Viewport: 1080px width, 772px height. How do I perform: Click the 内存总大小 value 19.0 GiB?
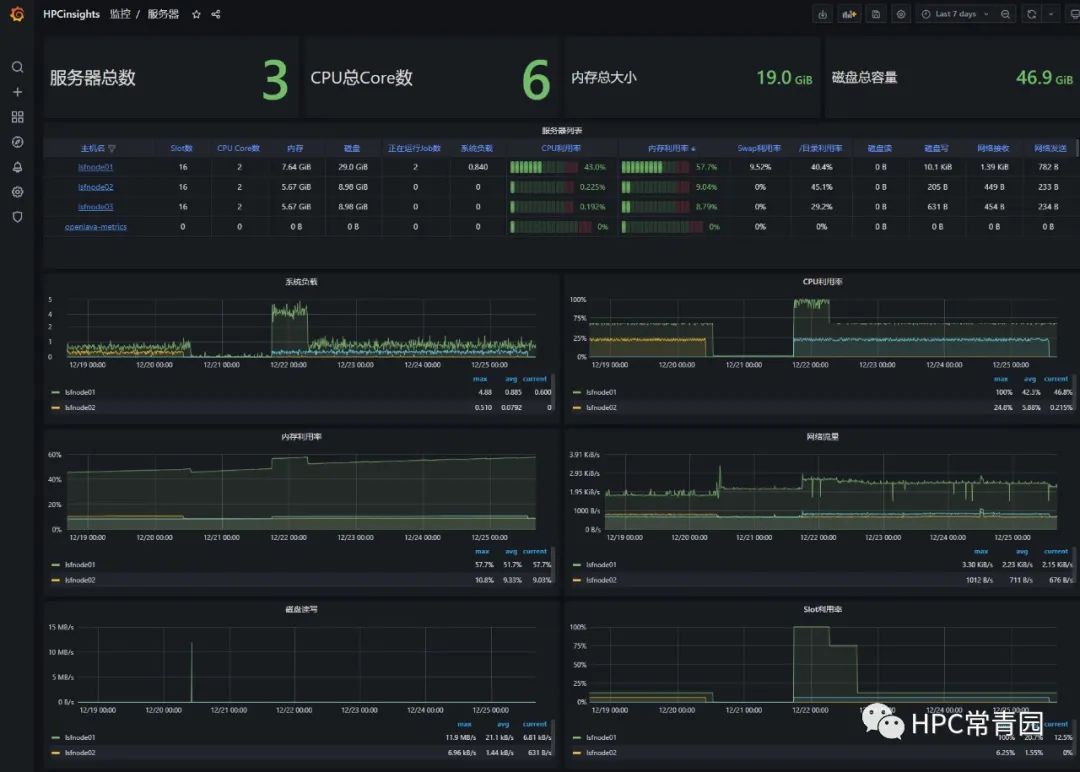784,78
